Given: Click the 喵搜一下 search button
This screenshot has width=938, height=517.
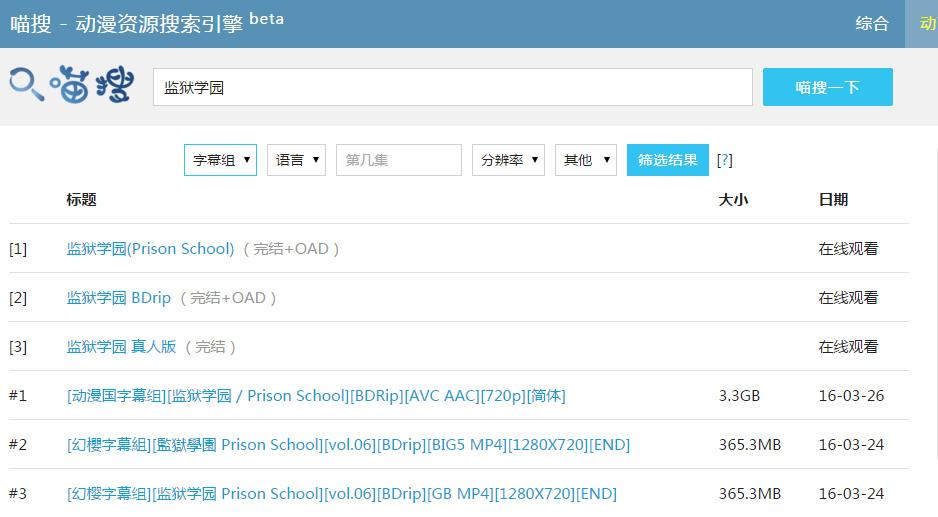Looking at the screenshot, I should tap(827, 87).
